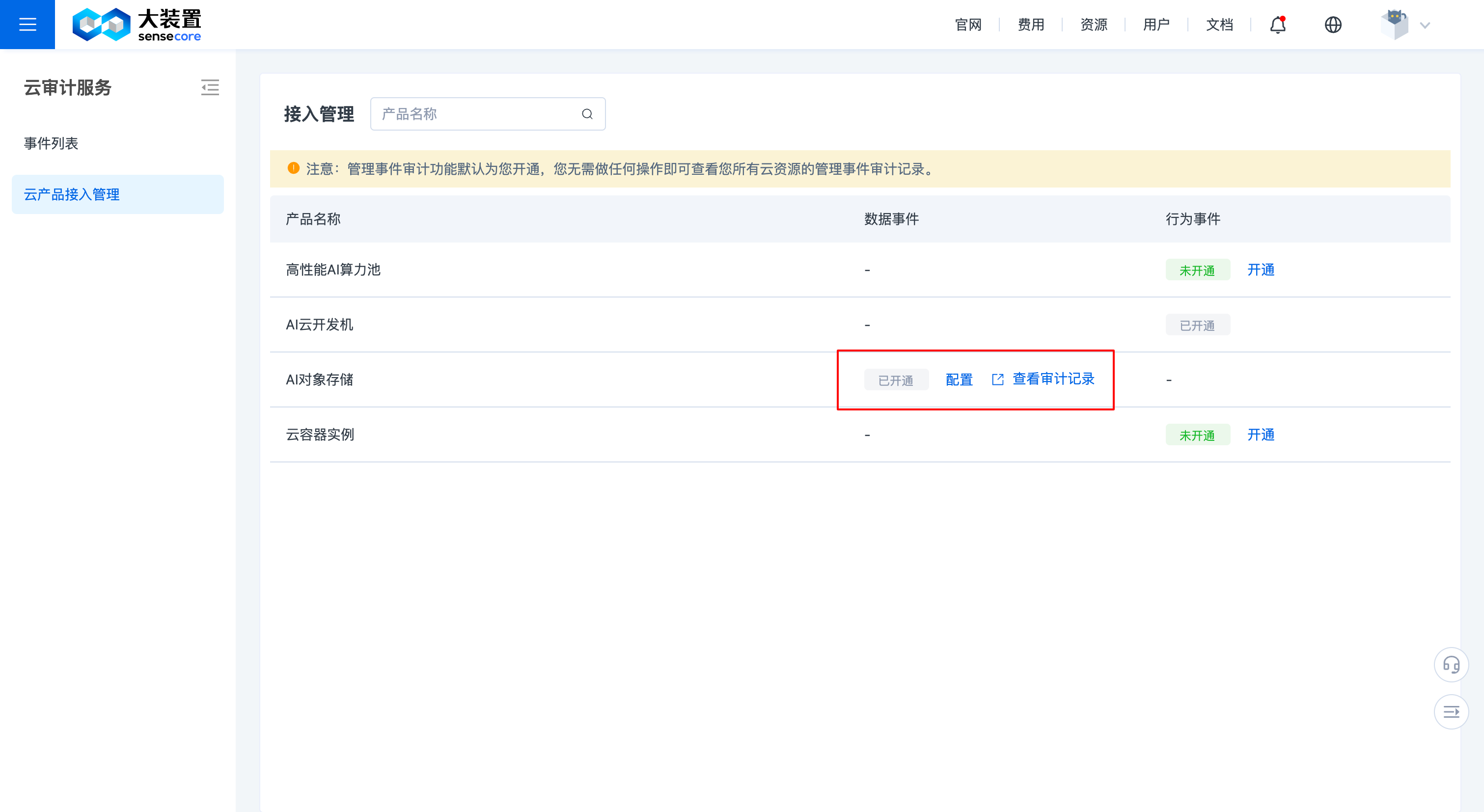Click the 注意 notice banner text
Image resolution: width=1484 pixels, height=812 pixels.
pos(621,169)
